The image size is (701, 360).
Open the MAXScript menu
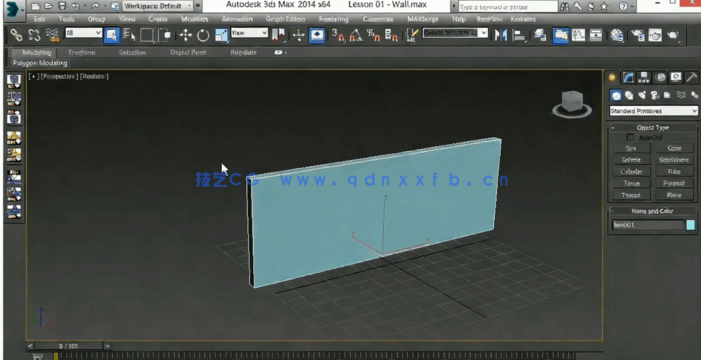422,19
